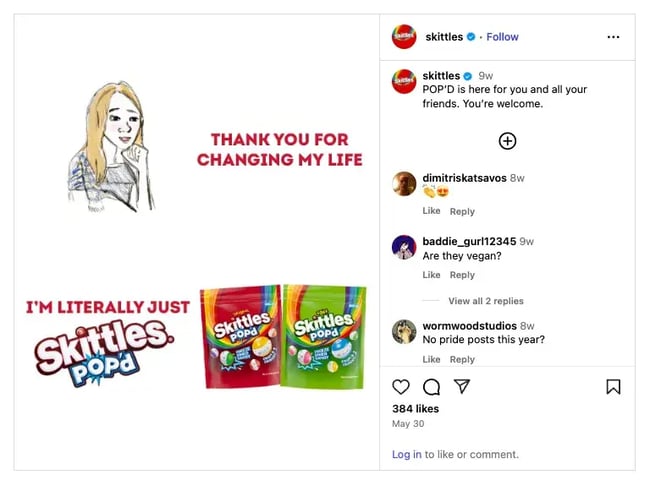Screen dimensions: 650x486
Task: View the 384 likes list
Action: pos(417,409)
